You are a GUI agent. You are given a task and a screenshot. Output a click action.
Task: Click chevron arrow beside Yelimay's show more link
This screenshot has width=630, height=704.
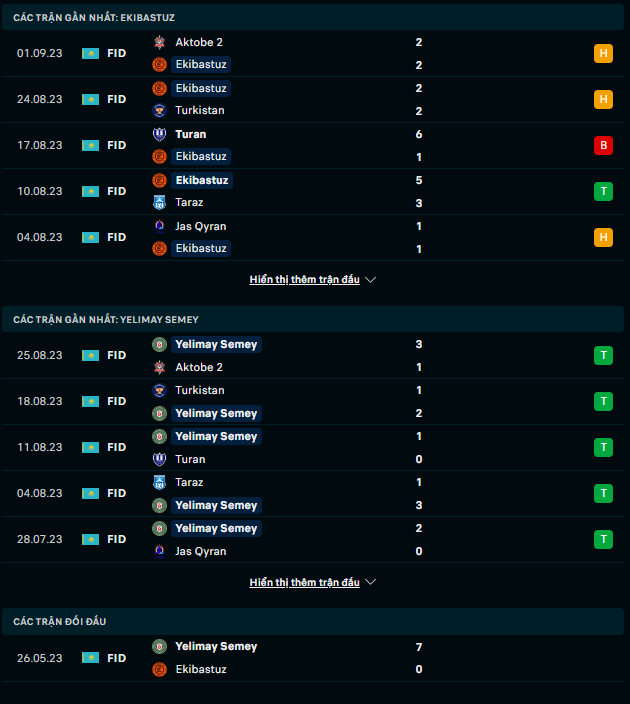[371, 582]
